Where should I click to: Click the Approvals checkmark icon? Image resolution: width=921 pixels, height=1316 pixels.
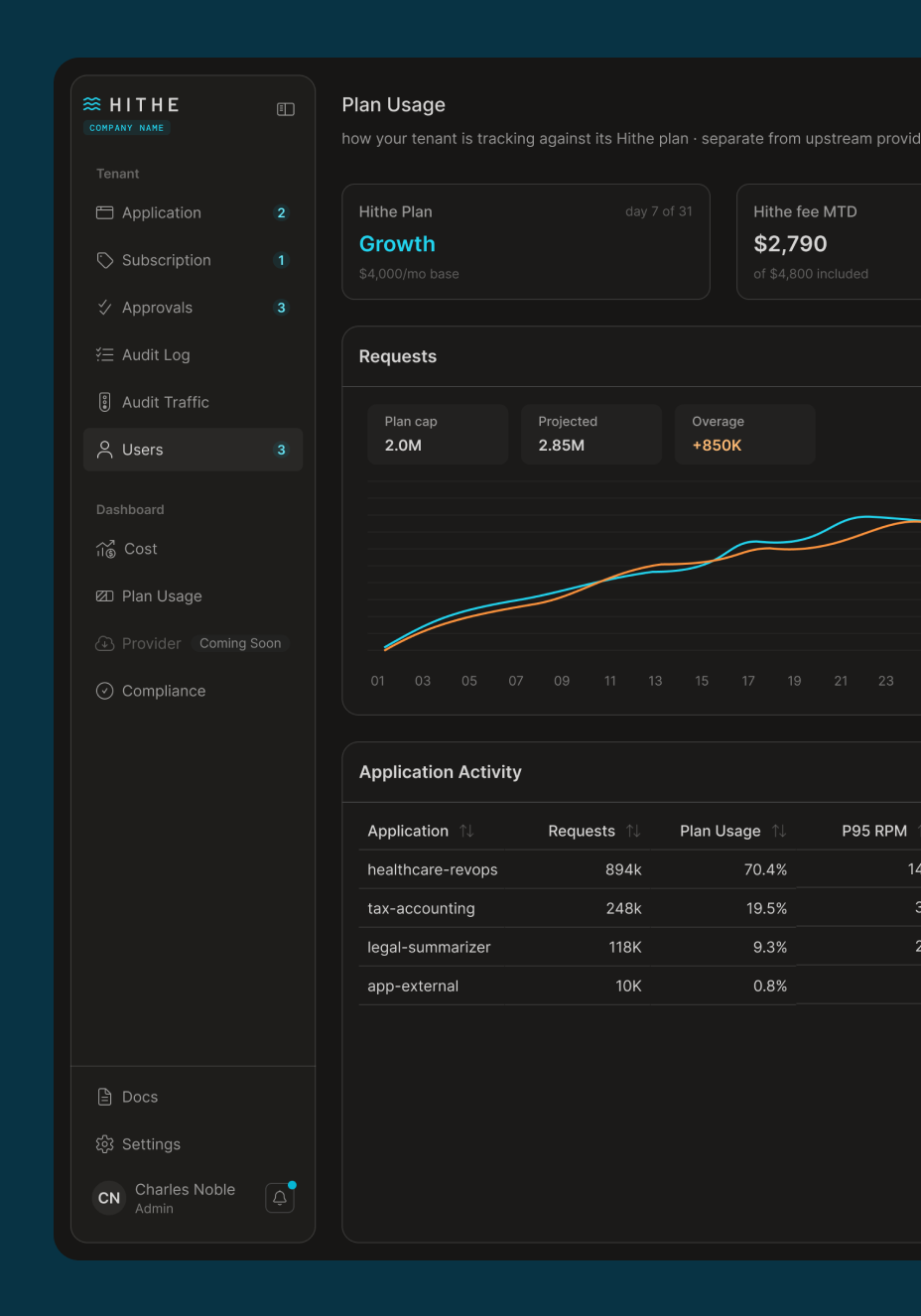[104, 308]
